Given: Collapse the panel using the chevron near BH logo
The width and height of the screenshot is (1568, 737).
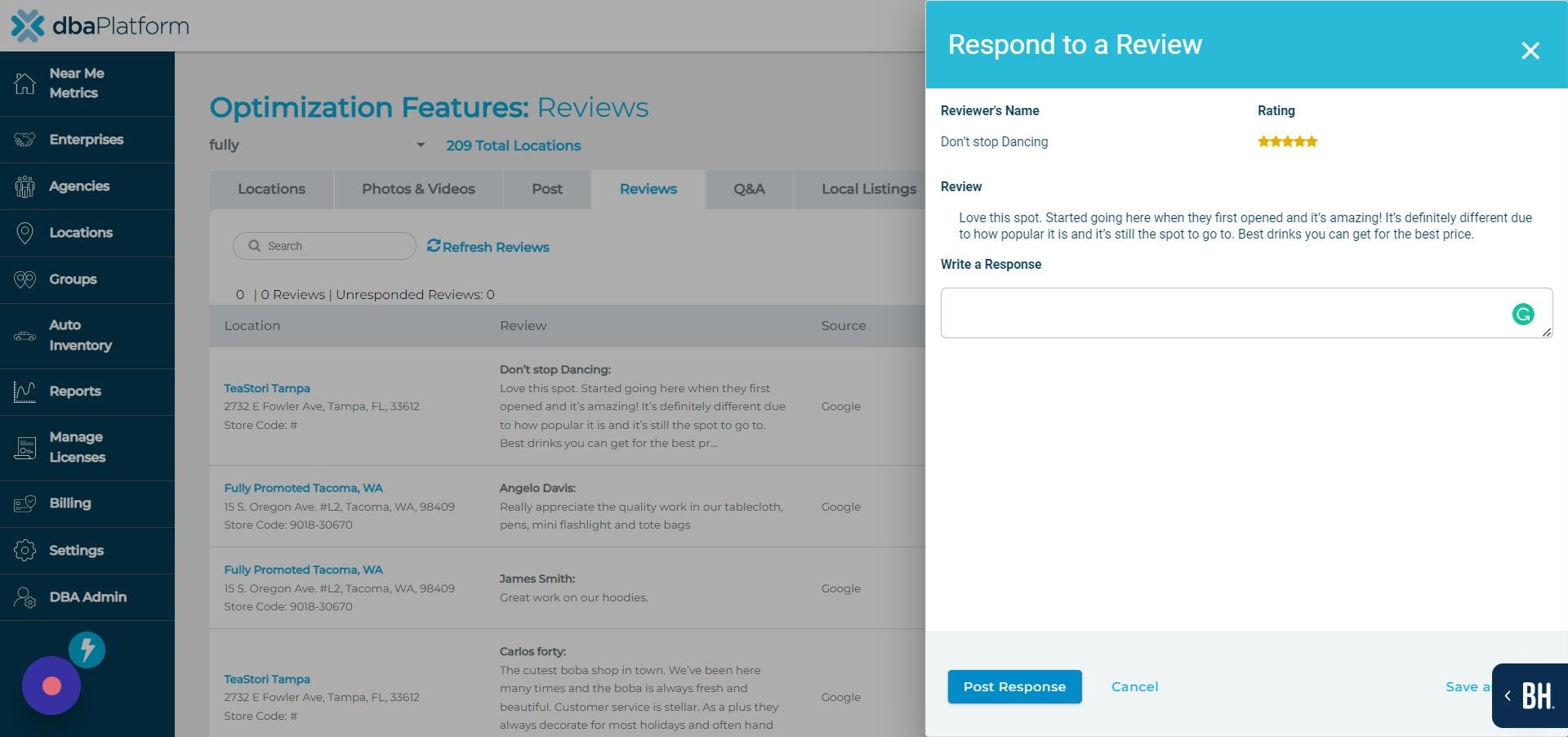Looking at the screenshot, I should click(x=1507, y=695).
